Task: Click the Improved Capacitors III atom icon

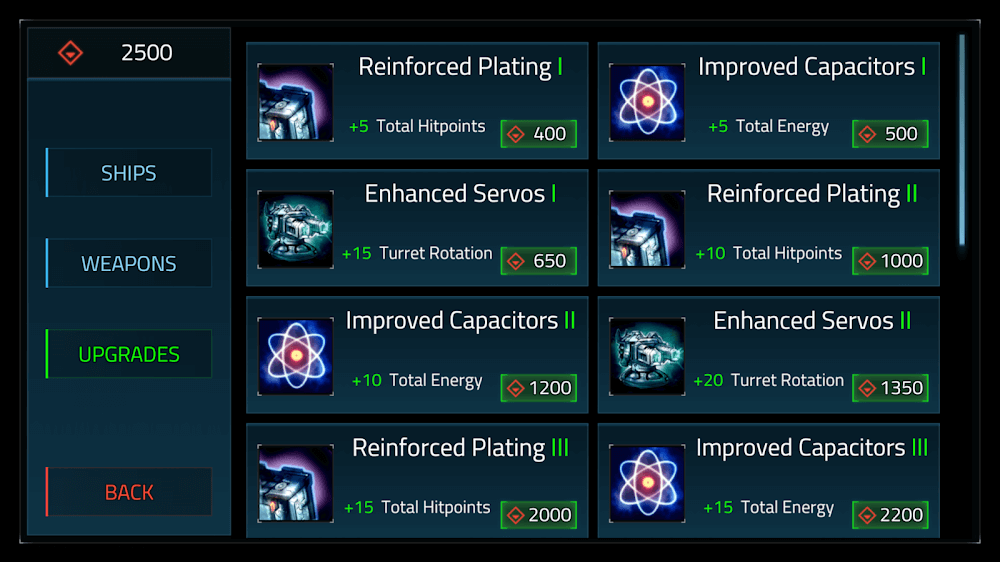Action: click(x=647, y=483)
